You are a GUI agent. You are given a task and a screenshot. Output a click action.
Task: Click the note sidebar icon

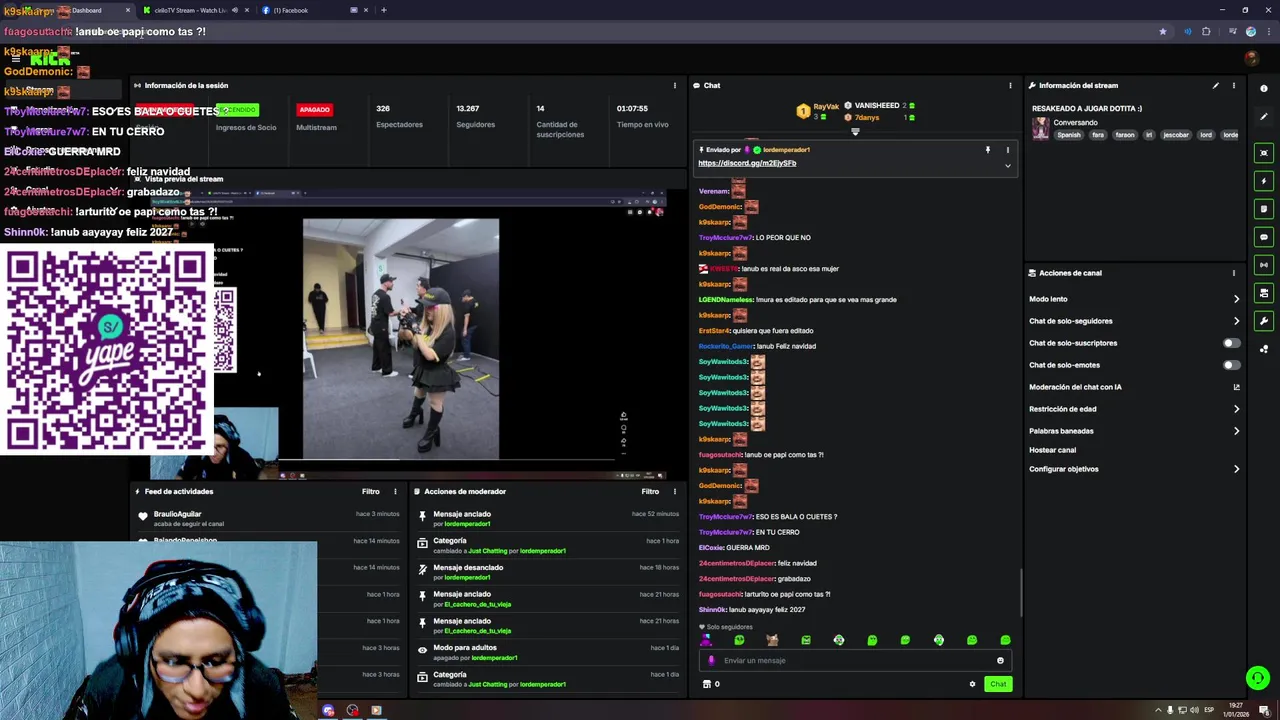click(1264, 209)
